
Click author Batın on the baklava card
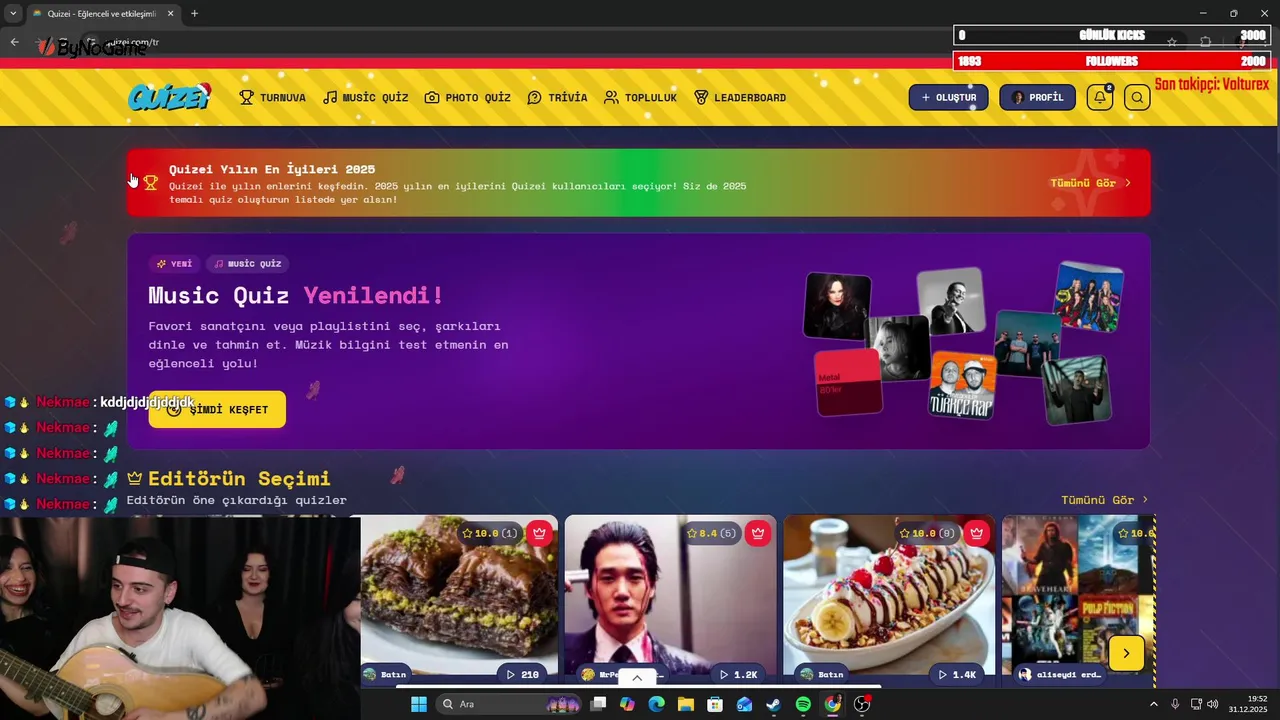(385, 675)
